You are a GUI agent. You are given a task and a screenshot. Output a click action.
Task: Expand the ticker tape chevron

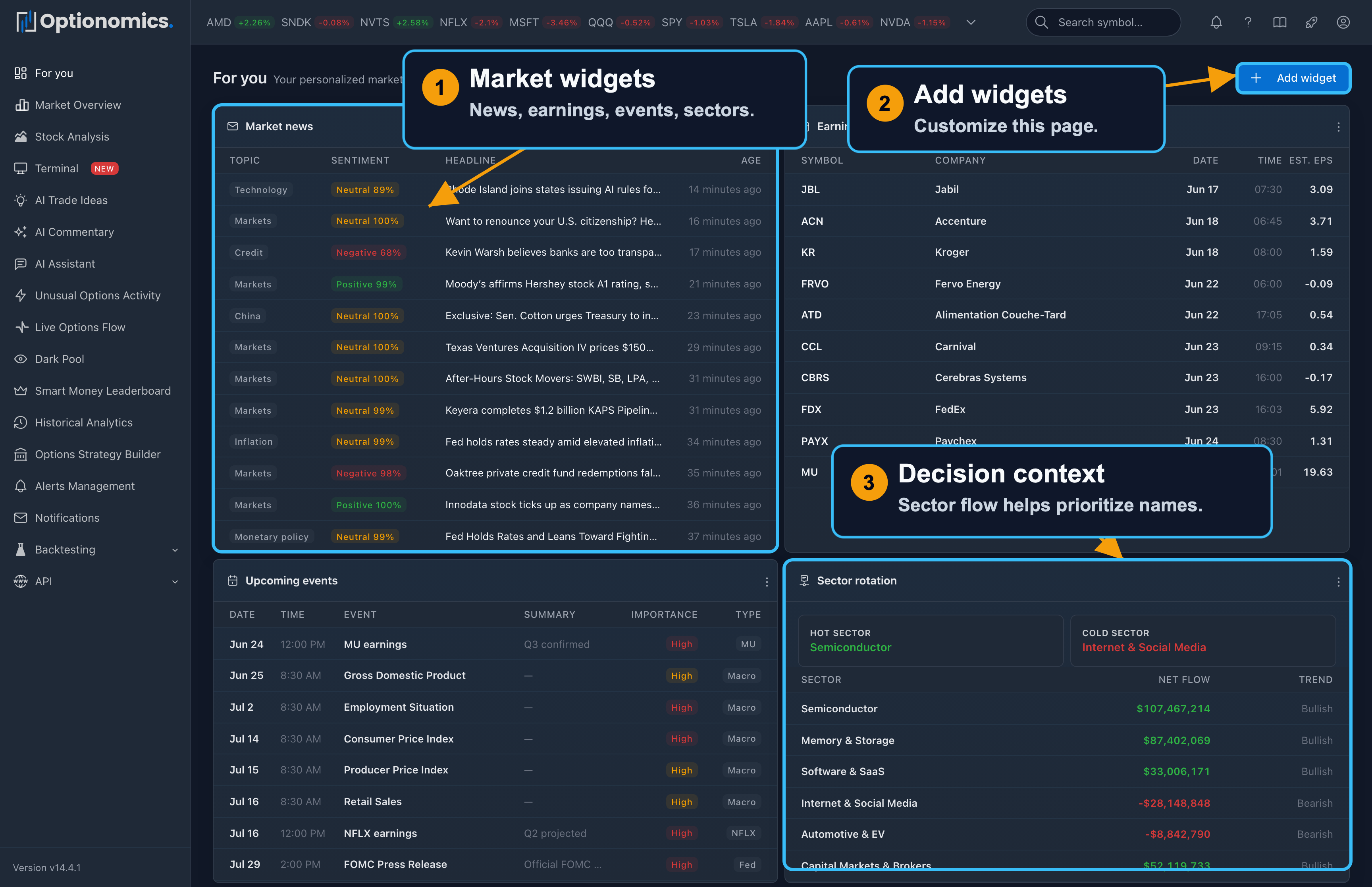point(971,23)
